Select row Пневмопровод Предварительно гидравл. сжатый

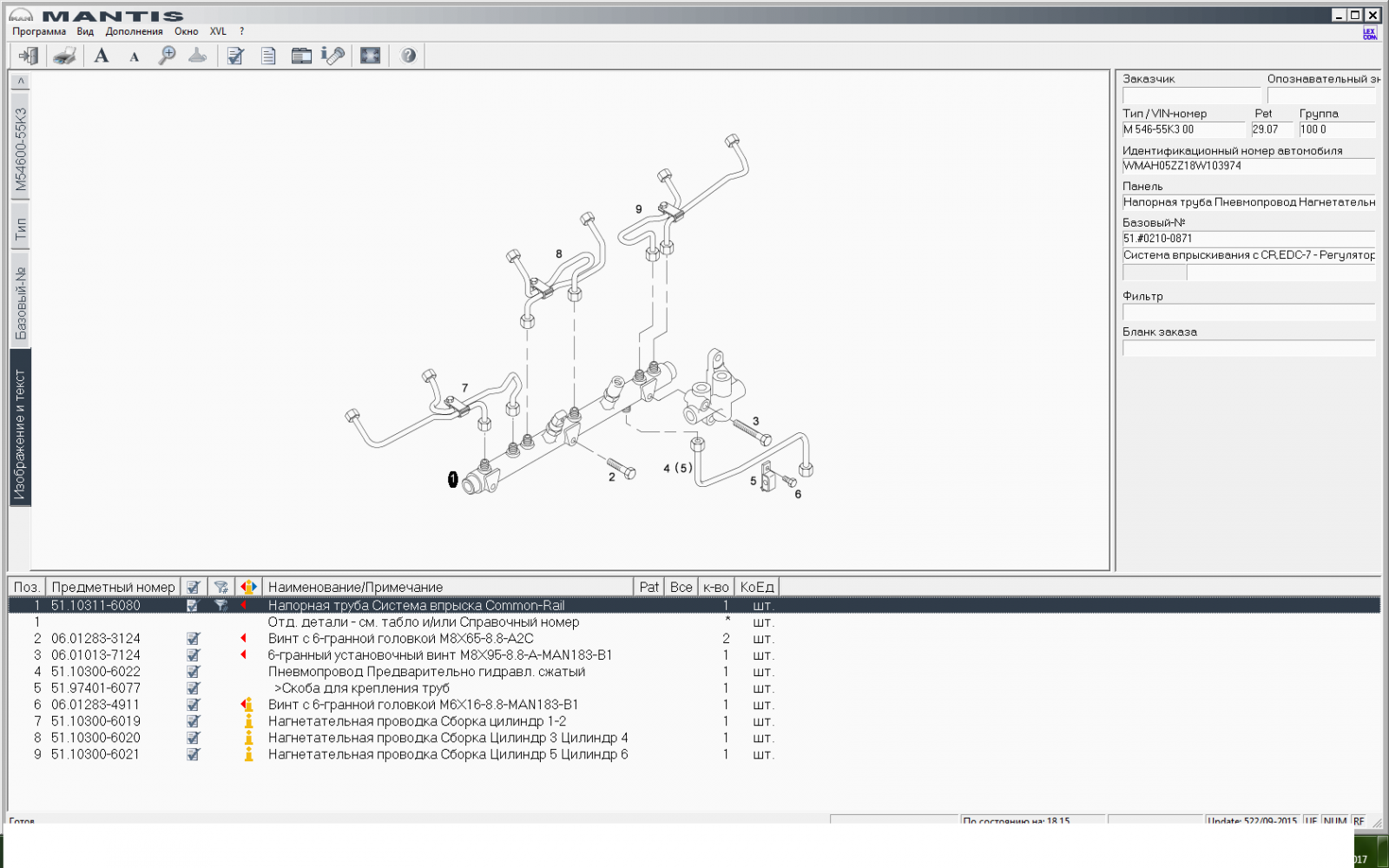point(694,672)
